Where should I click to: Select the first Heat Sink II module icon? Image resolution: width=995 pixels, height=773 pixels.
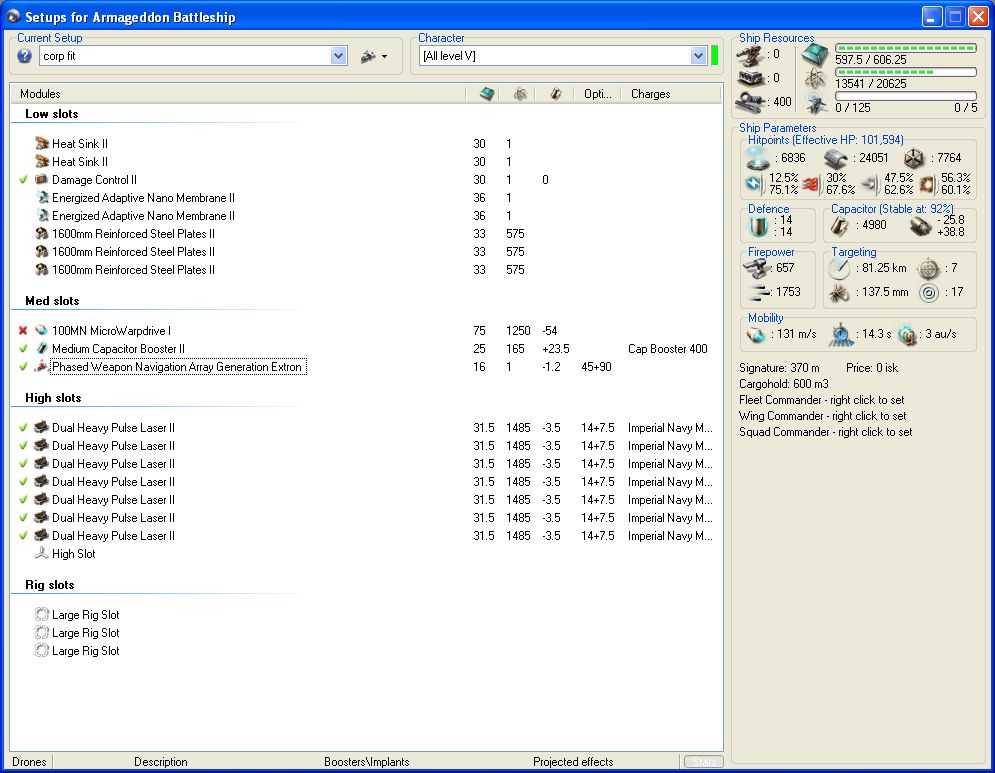point(42,143)
